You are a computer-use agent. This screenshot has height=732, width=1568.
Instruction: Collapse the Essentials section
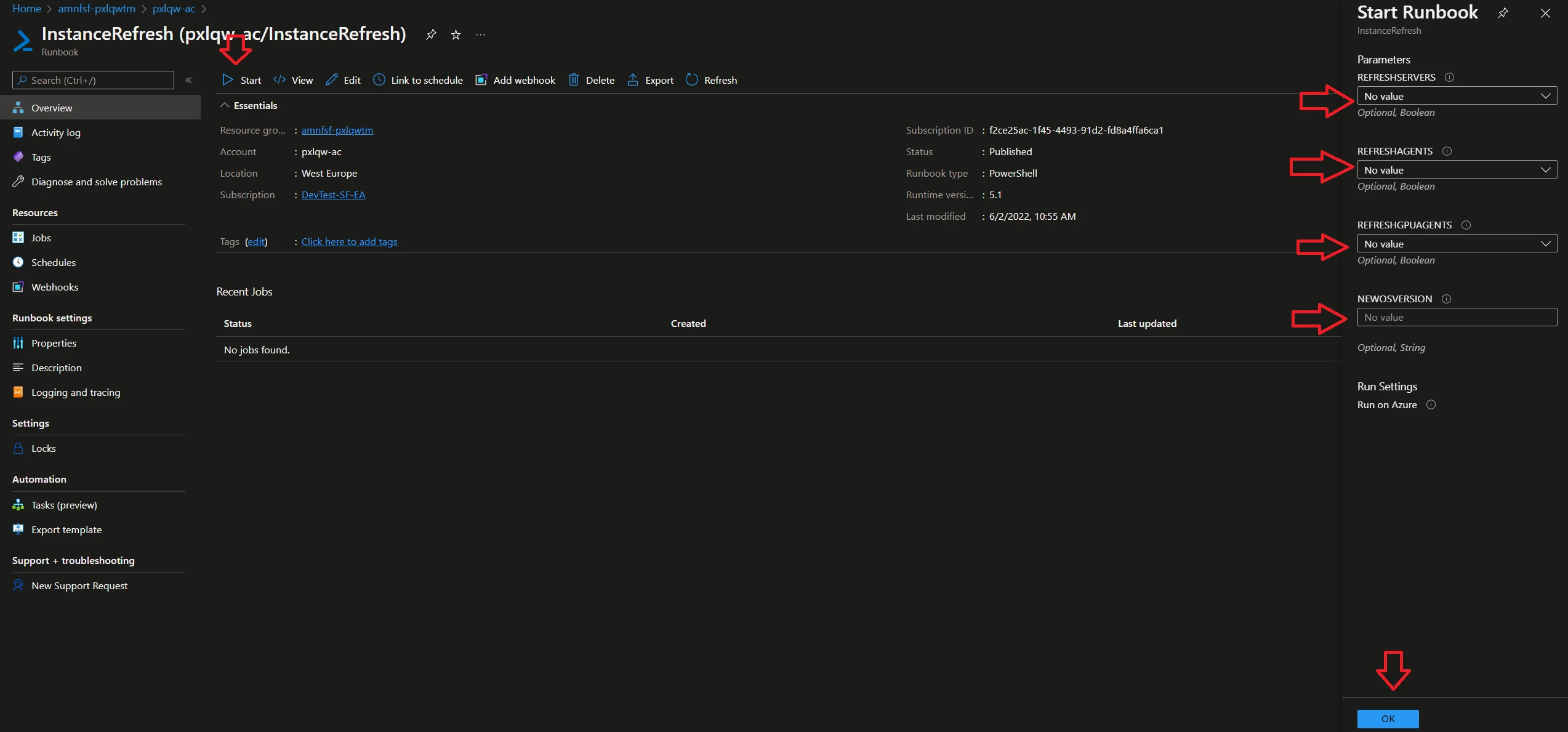click(249, 106)
